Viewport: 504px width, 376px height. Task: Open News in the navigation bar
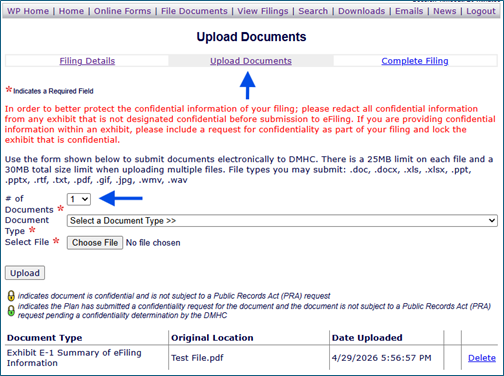[x=445, y=11]
